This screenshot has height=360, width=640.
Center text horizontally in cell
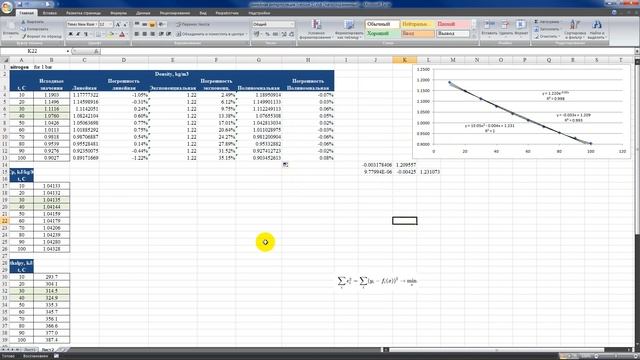point(144,34)
